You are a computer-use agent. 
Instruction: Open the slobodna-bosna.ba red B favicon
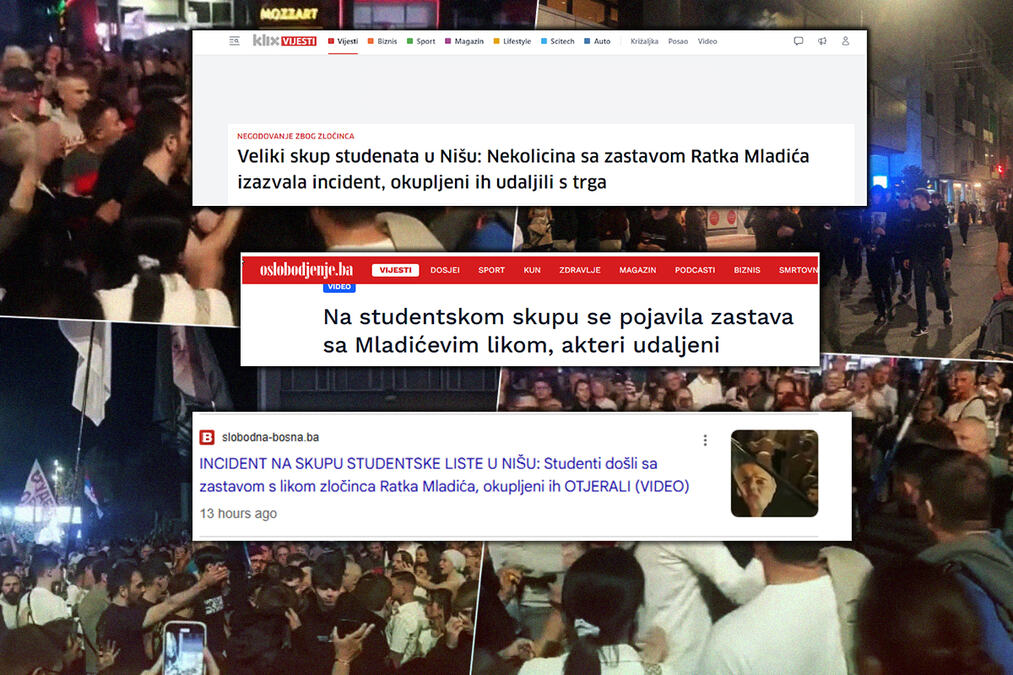click(207, 437)
